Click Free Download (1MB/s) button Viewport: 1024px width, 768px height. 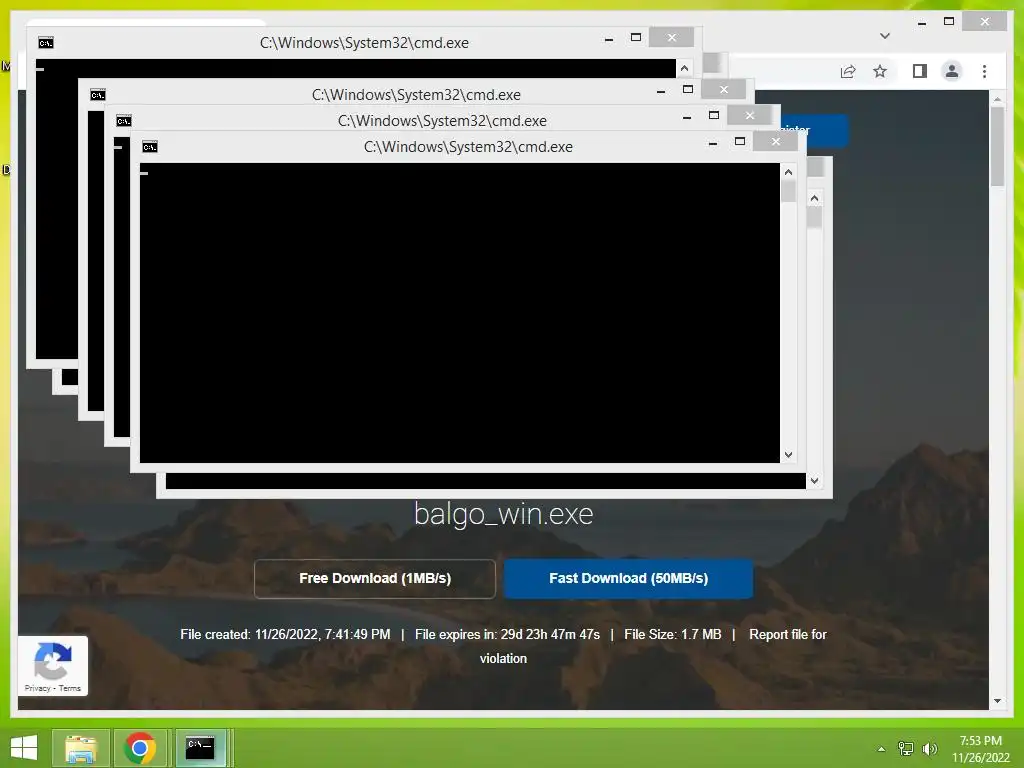point(375,579)
